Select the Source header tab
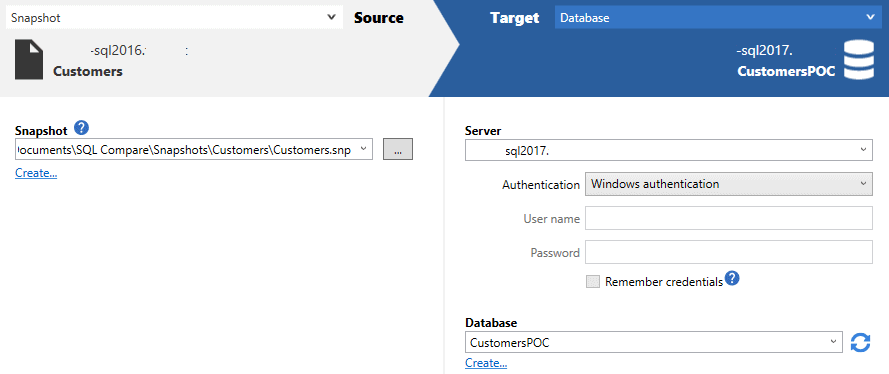This screenshot has width=889, height=374. (379, 18)
